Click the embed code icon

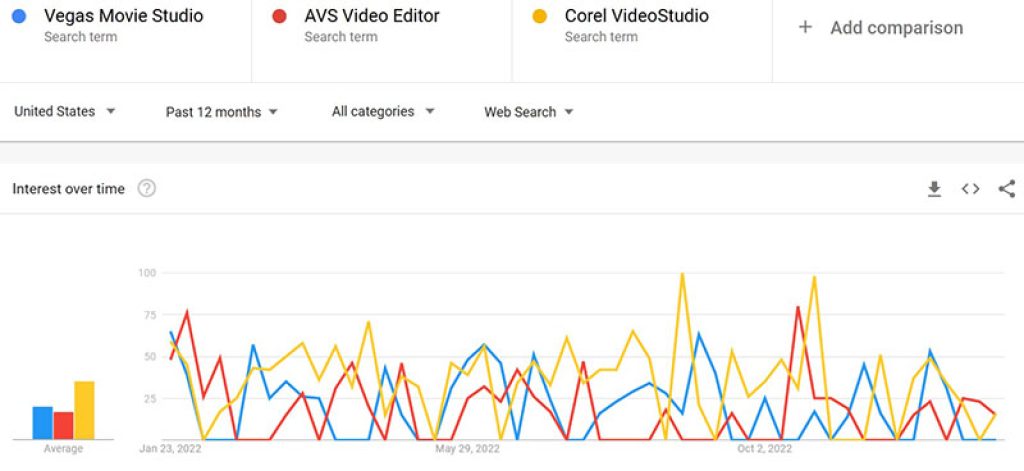point(970,189)
